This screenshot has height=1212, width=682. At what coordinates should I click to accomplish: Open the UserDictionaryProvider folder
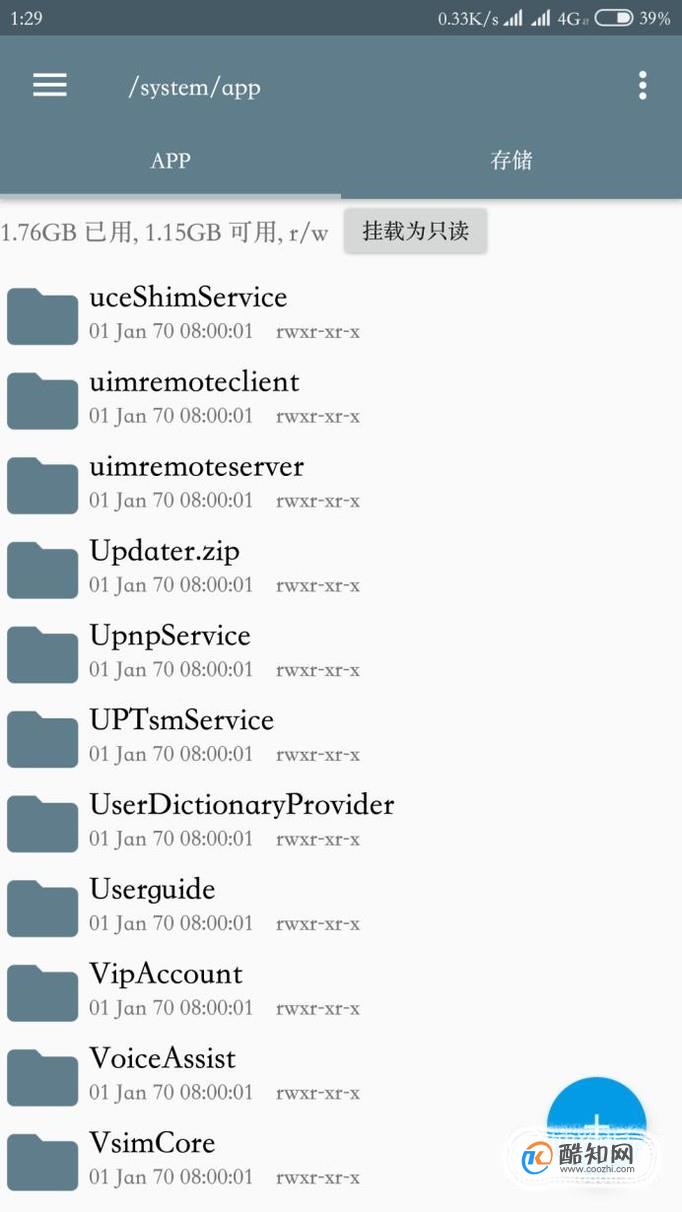point(341,822)
